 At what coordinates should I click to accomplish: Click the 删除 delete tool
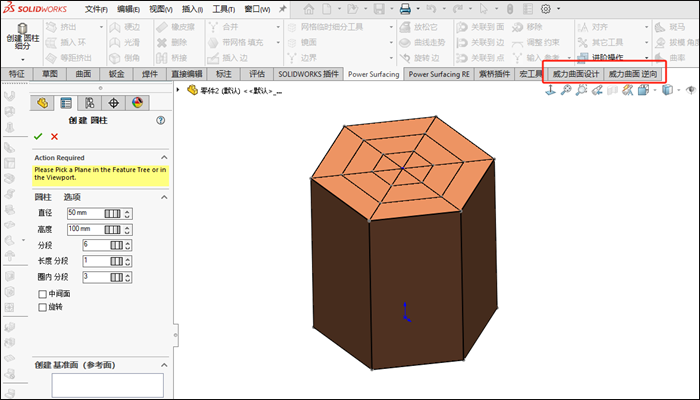tap(172, 43)
